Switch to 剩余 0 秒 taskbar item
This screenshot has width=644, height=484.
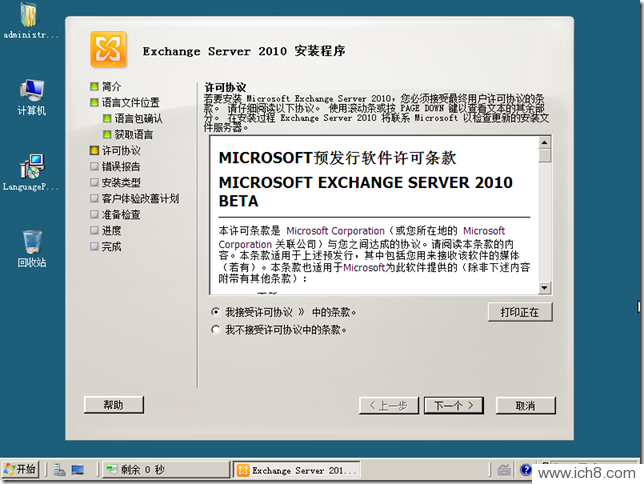[x=165, y=470]
